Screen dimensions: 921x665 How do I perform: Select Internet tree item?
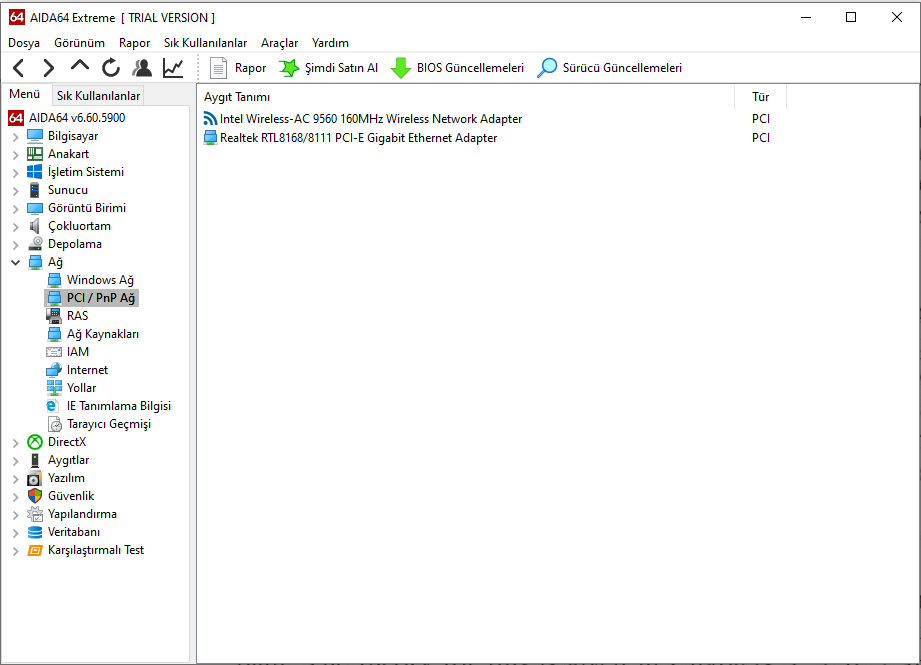pyautogui.click(x=88, y=370)
